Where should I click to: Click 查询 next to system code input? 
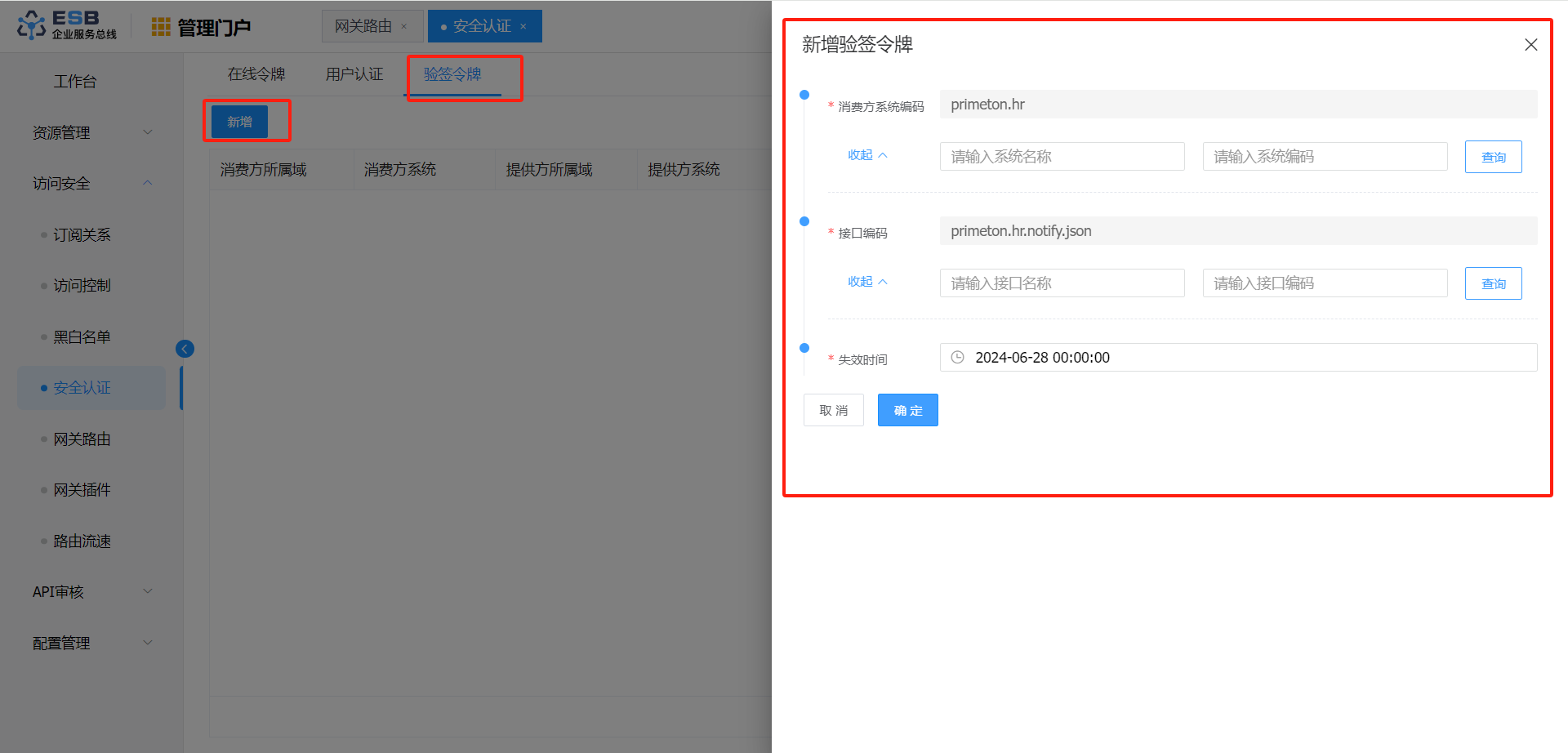1493,157
